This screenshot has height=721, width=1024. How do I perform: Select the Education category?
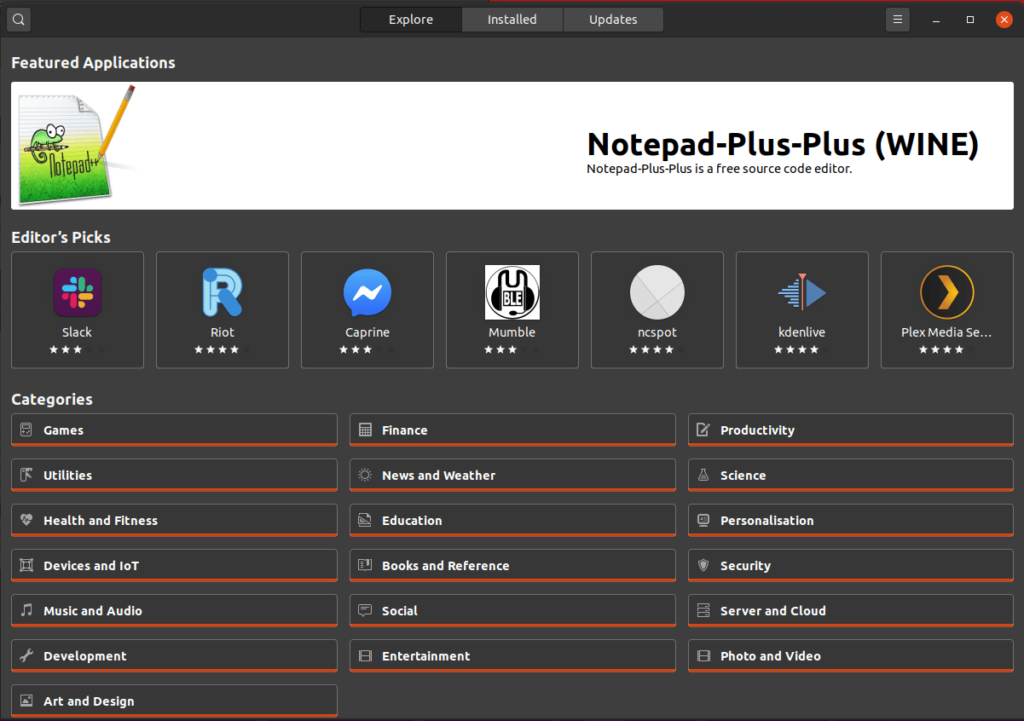coord(513,520)
